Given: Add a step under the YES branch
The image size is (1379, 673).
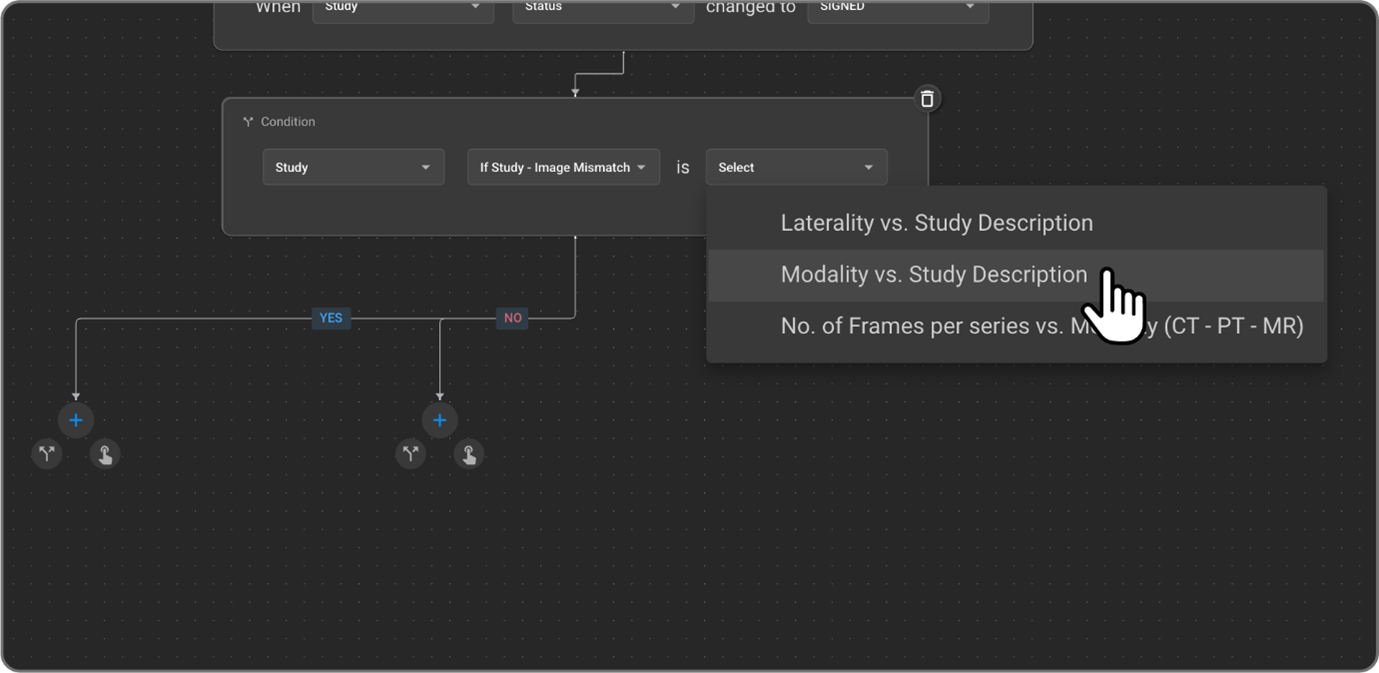Looking at the screenshot, I should pos(76,420).
